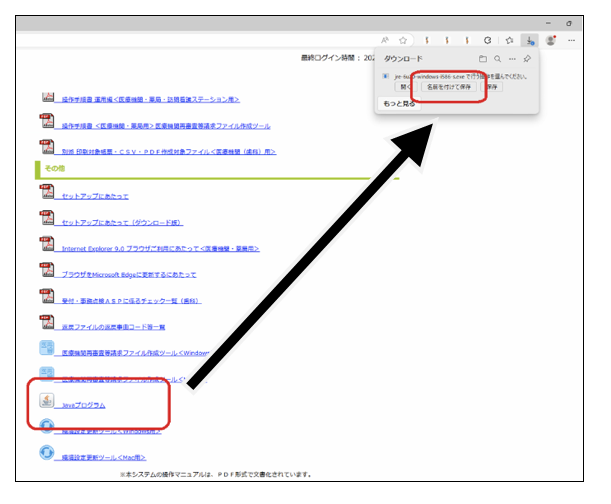
Task: Click the 保存 button in download prompt
Action: 492,87
